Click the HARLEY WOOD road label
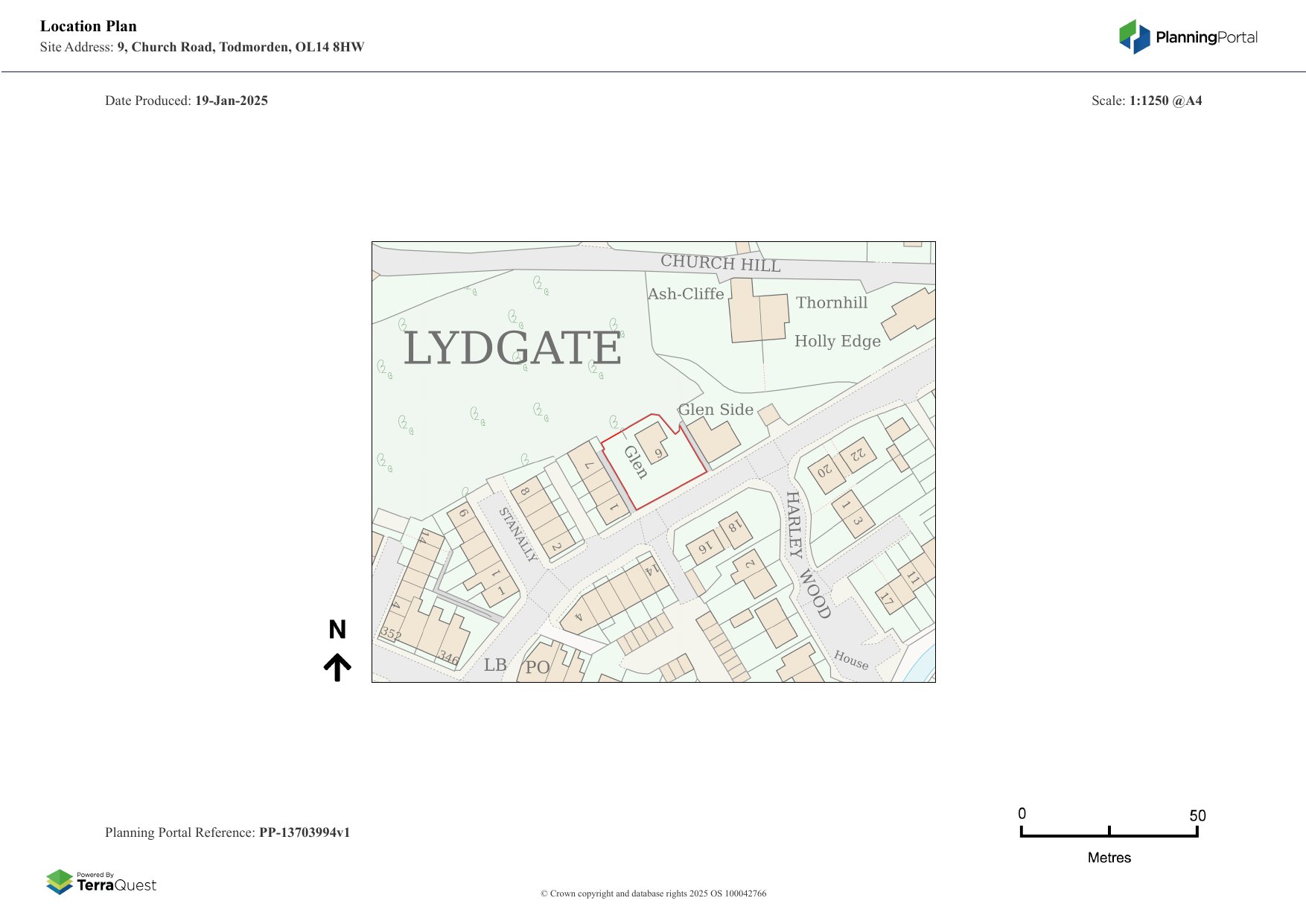The height and width of the screenshot is (924, 1306). 806,555
